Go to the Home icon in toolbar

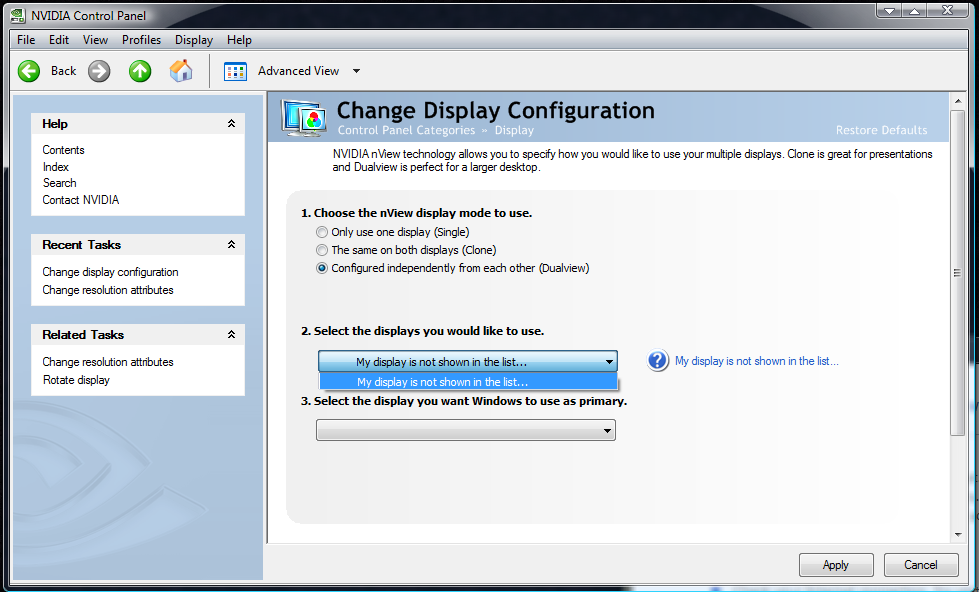(x=181, y=71)
